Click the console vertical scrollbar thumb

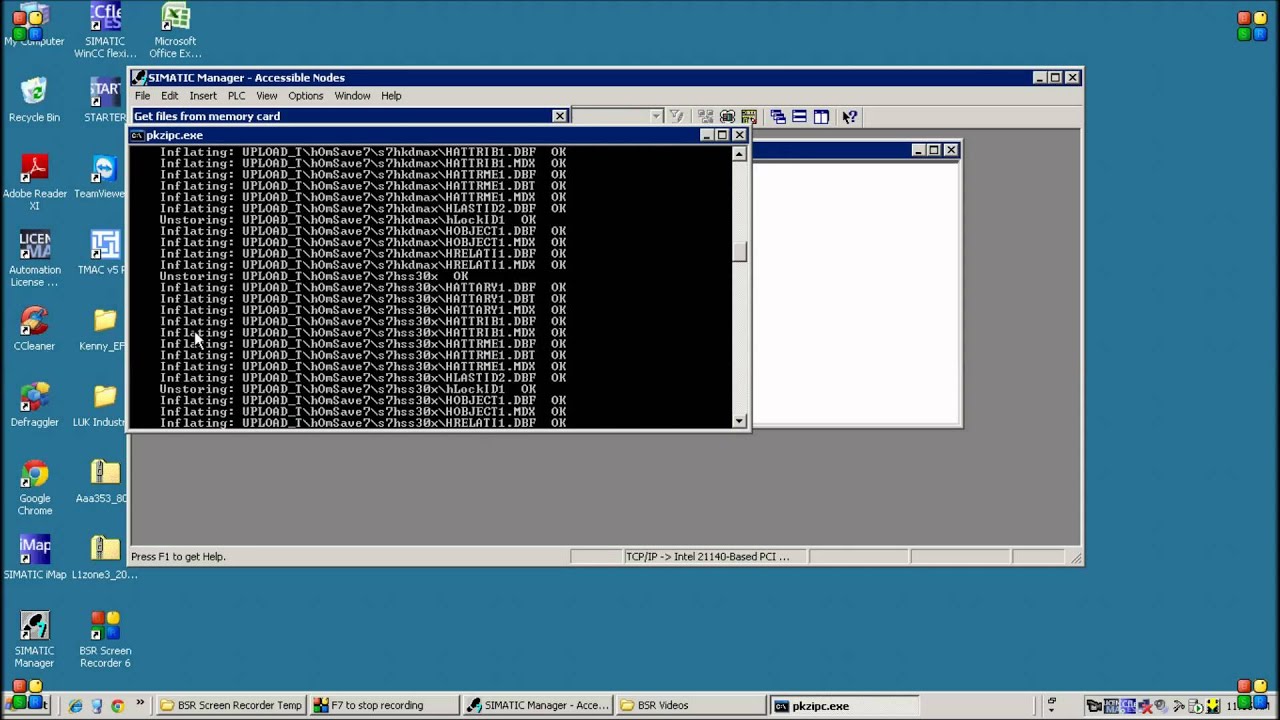click(x=740, y=252)
